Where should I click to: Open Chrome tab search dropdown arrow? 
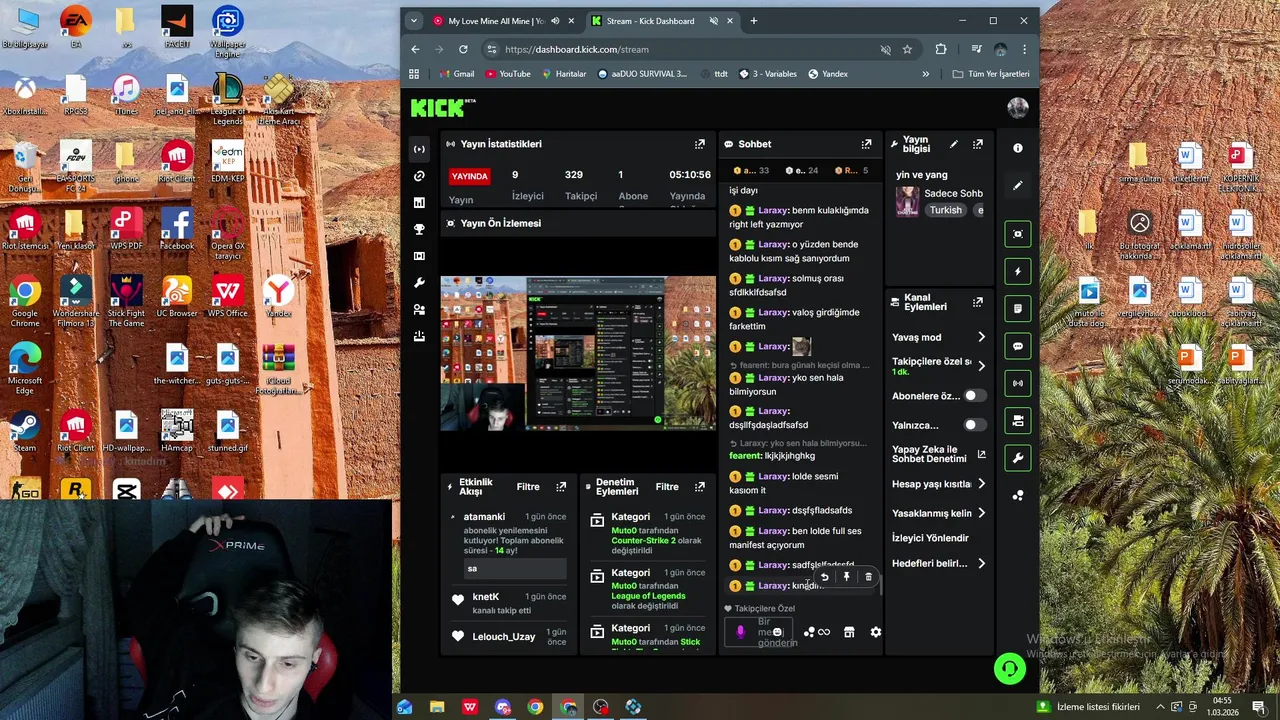pyautogui.click(x=414, y=21)
